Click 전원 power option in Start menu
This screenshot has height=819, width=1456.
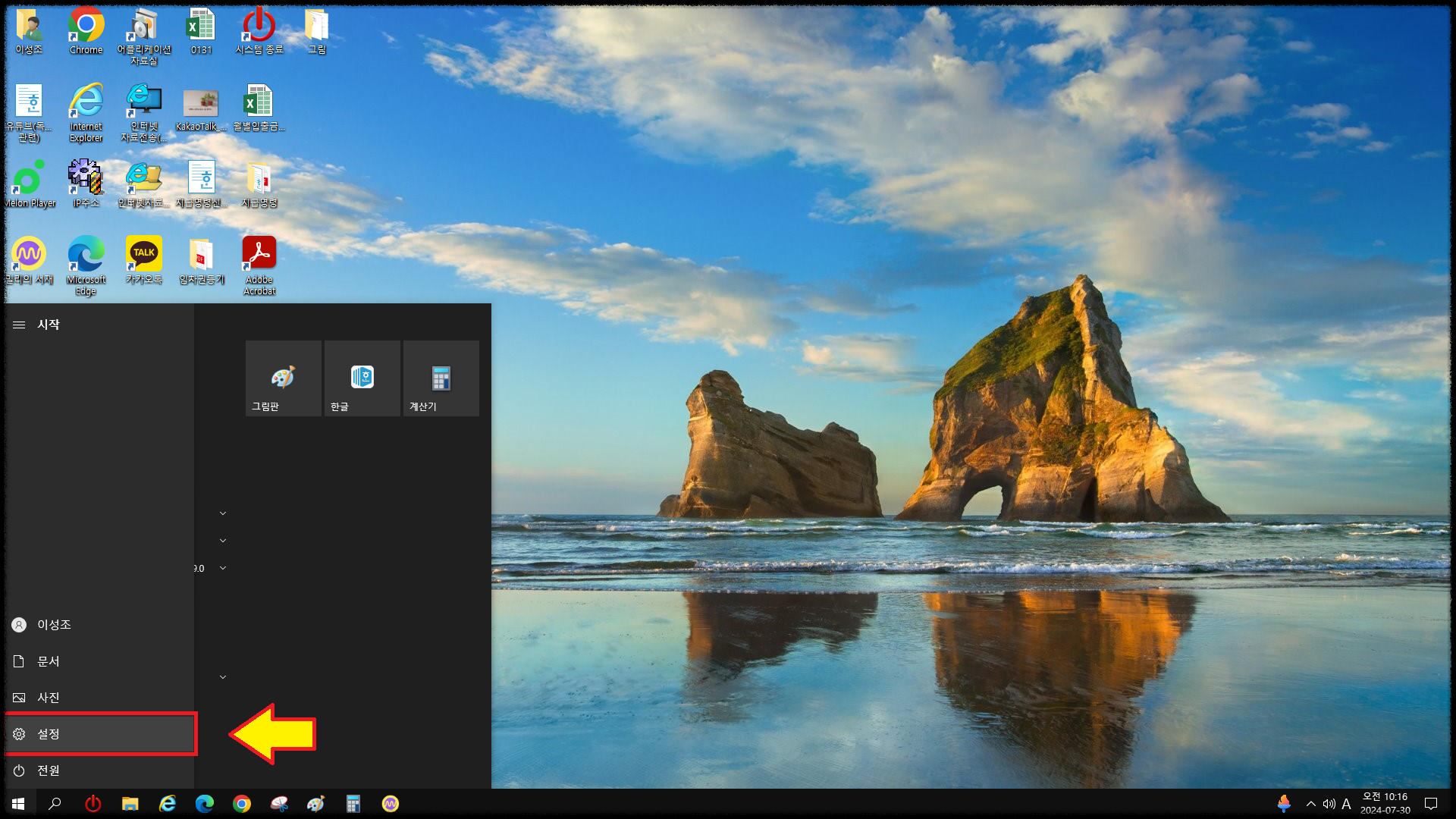pyautogui.click(x=48, y=770)
